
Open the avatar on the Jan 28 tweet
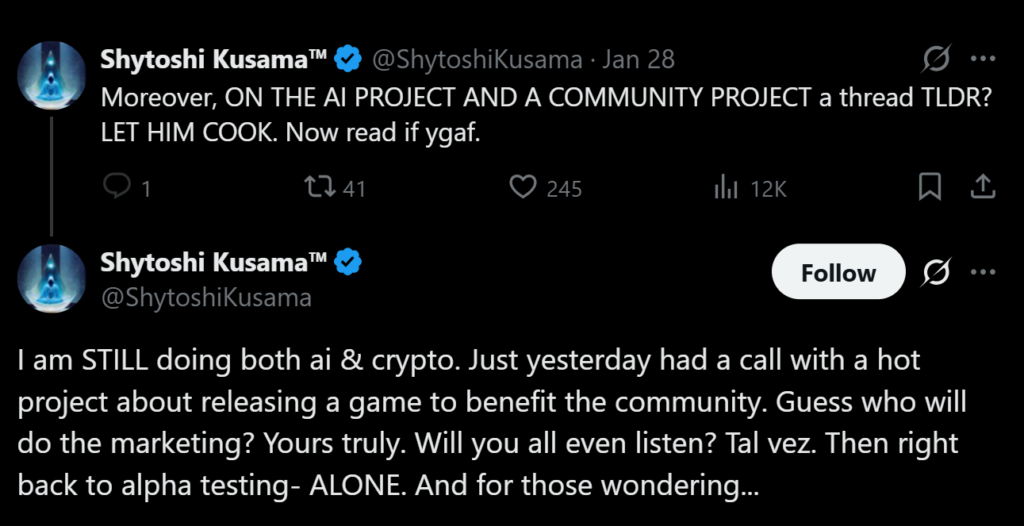[x=52, y=74]
